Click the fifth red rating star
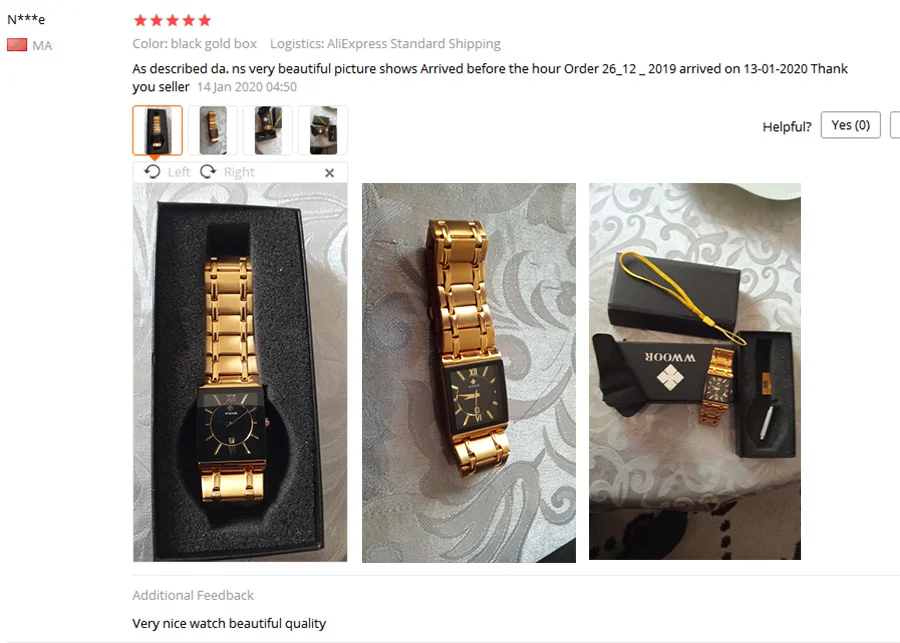The width and height of the screenshot is (900, 643). click(x=205, y=21)
